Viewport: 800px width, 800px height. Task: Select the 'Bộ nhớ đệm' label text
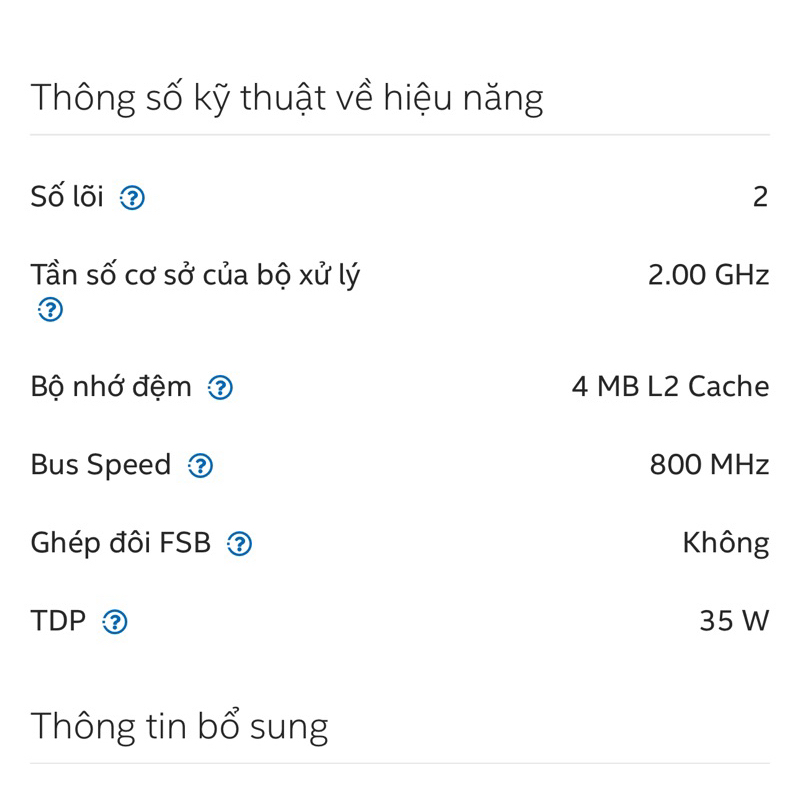click(111, 387)
